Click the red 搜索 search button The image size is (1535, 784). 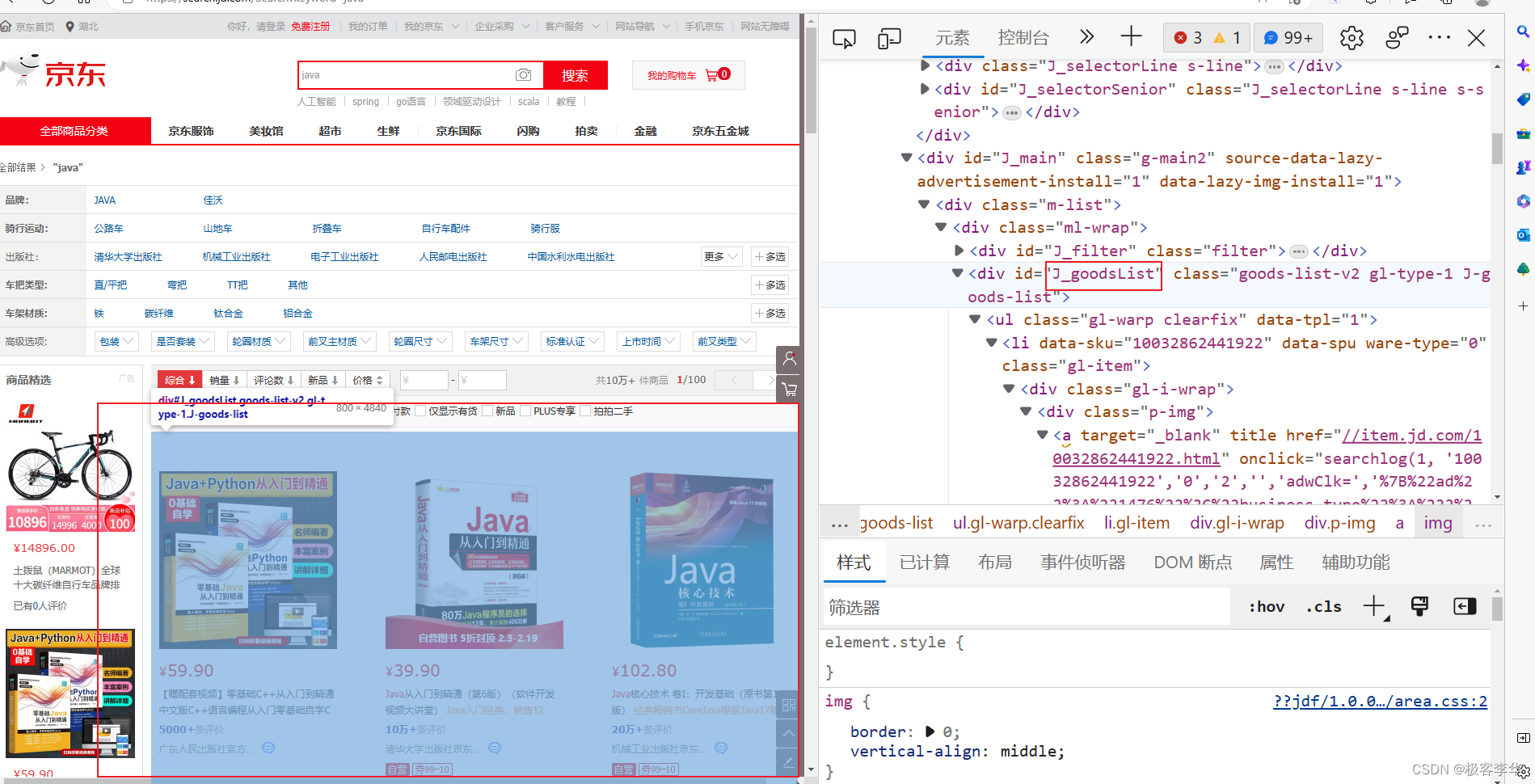(576, 74)
